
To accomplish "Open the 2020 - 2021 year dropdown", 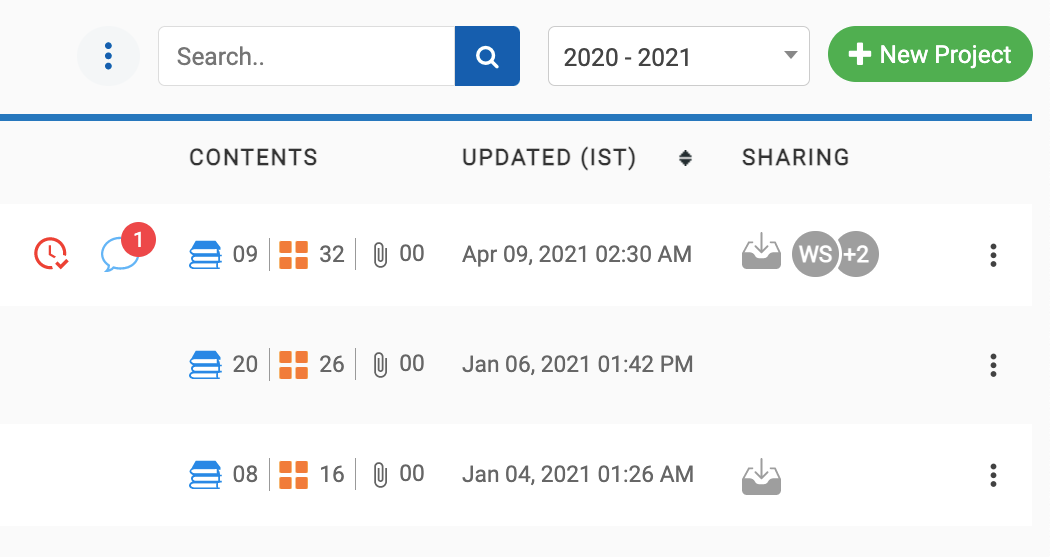I will (x=678, y=56).
